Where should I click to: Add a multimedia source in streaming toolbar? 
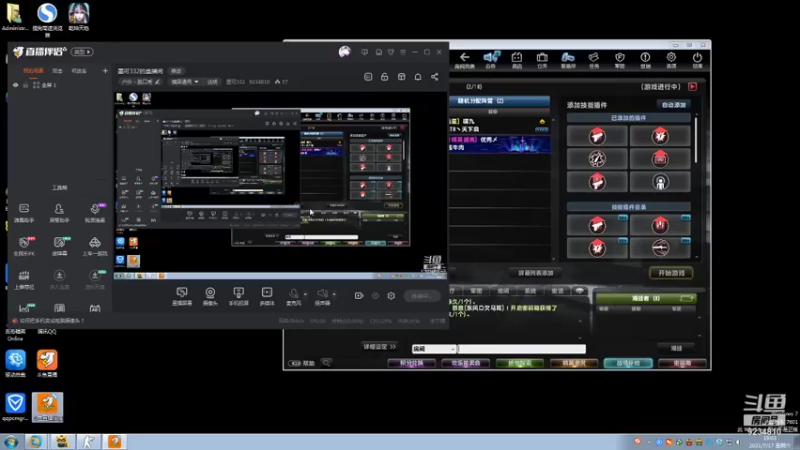267,295
